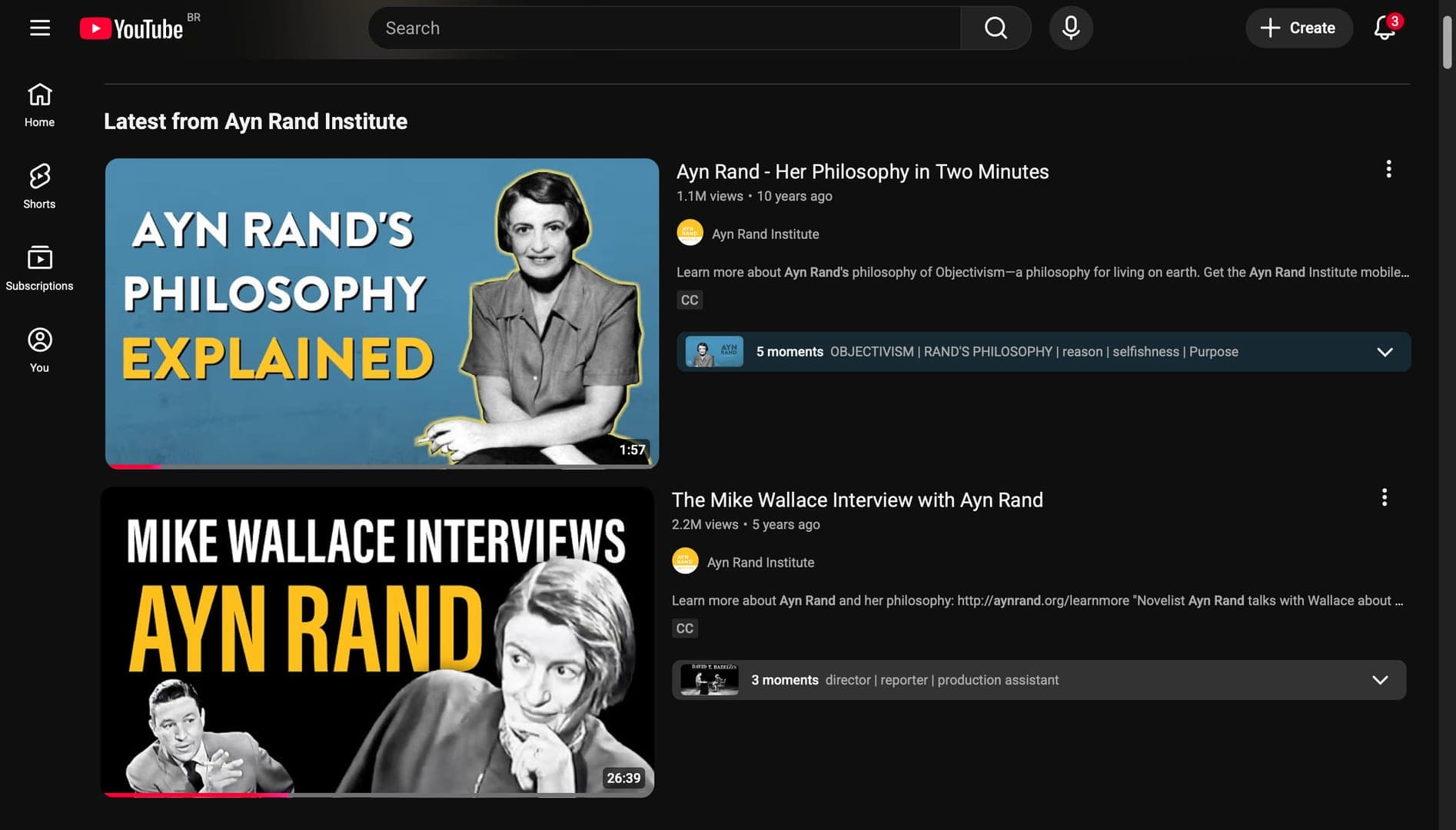Click the search magnifier button
Viewport: 1456px width, 830px height.
point(996,28)
